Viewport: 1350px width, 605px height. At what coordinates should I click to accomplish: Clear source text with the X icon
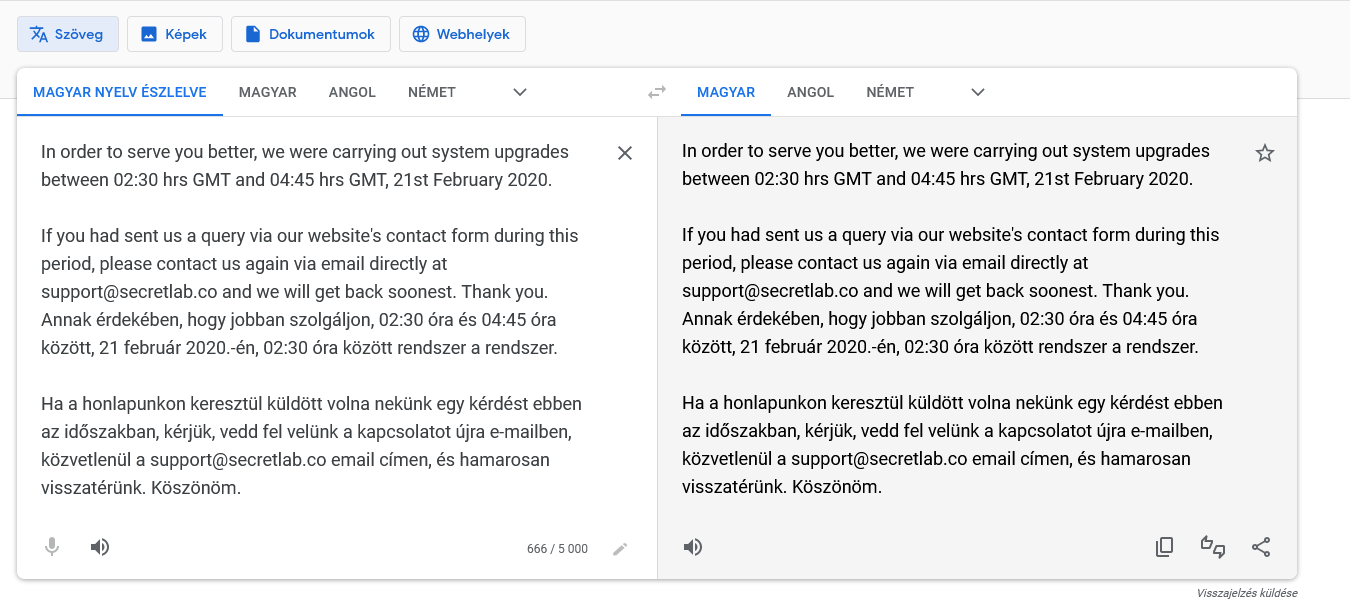point(625,153)
